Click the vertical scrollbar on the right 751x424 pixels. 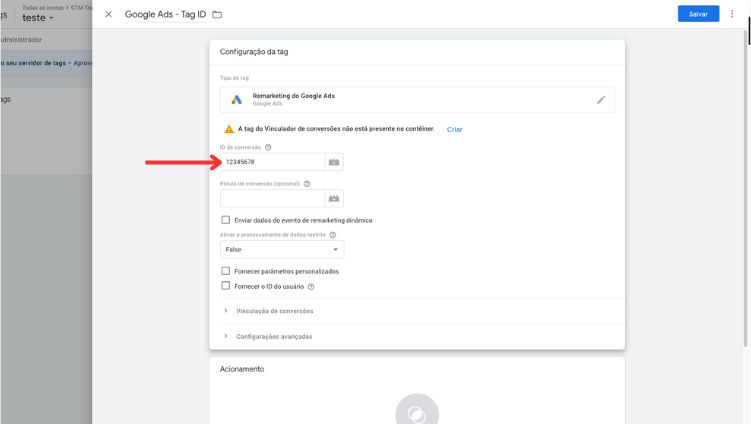point(746,187)
